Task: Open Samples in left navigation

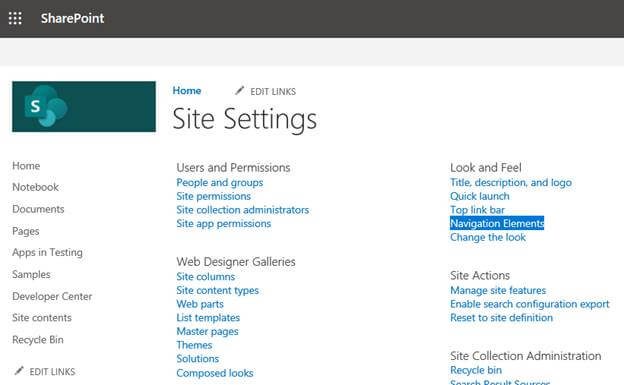Action: tap(31, 274)
